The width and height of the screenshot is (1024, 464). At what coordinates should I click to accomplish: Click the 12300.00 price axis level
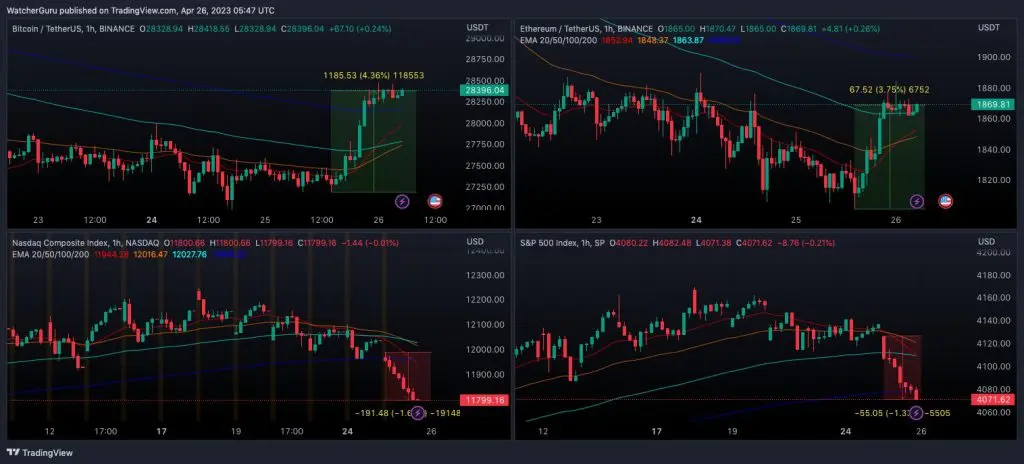[x=485, y=275]
